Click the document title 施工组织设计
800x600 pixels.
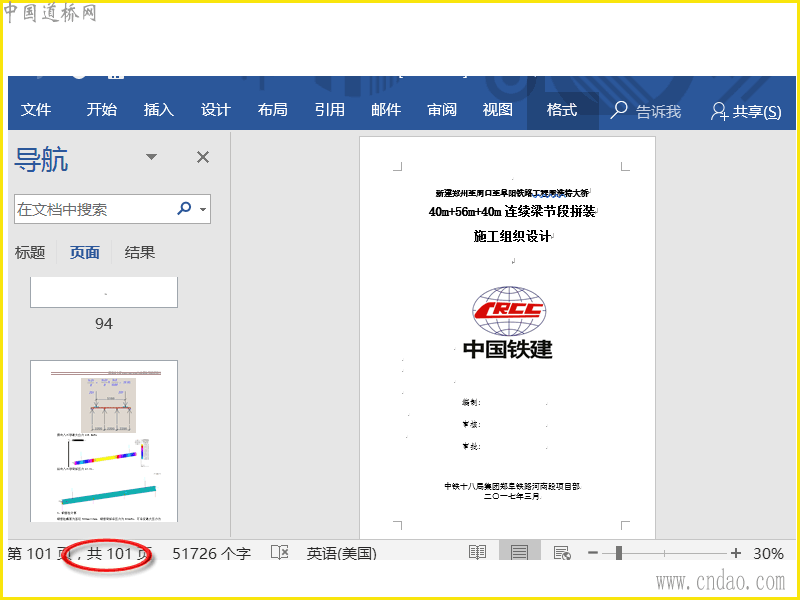point(512,236)
